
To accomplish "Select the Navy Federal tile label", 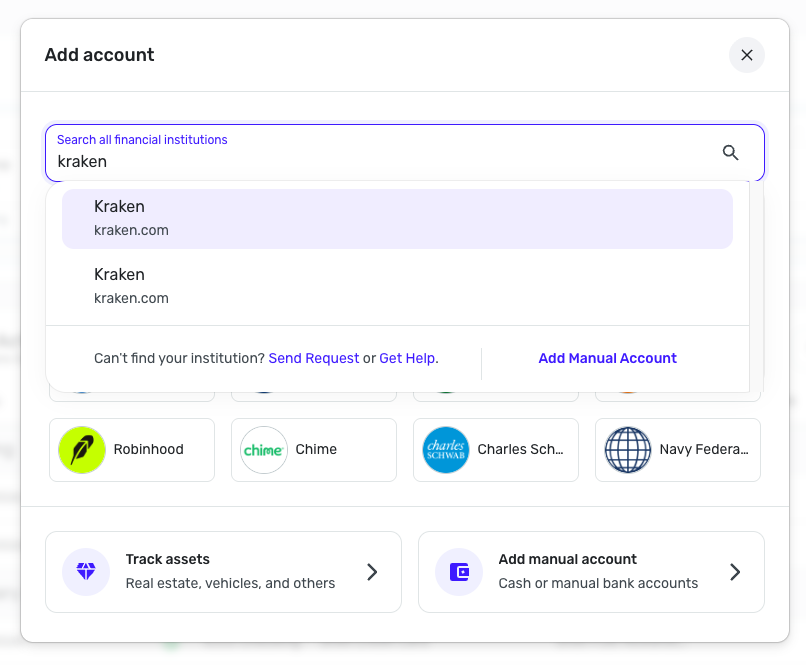I will (x=703, y=450).
